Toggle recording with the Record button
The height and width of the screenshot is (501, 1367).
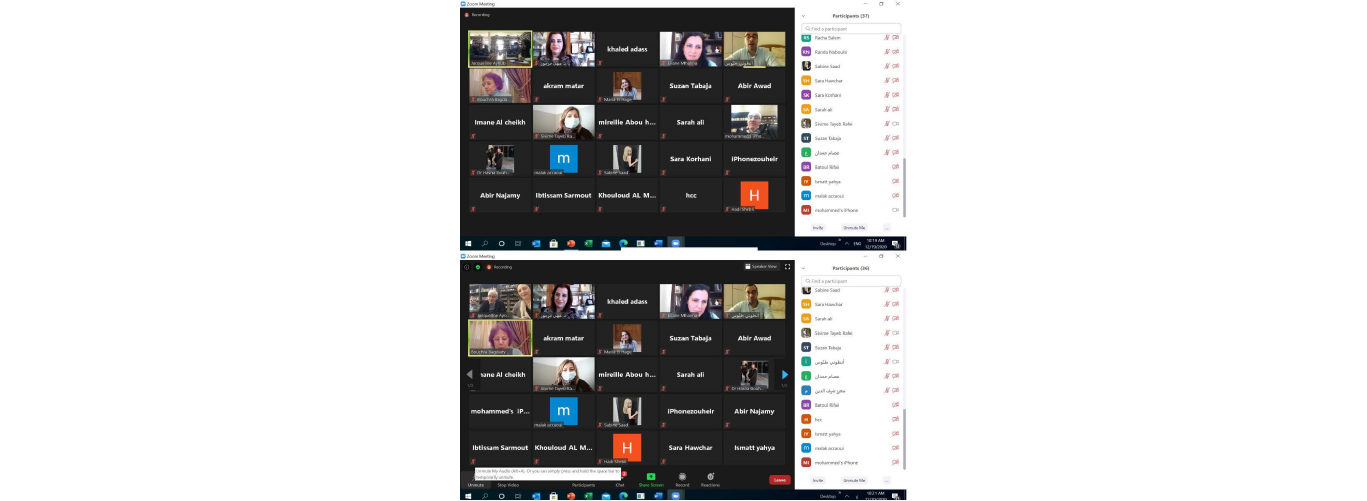click(682, 478)
